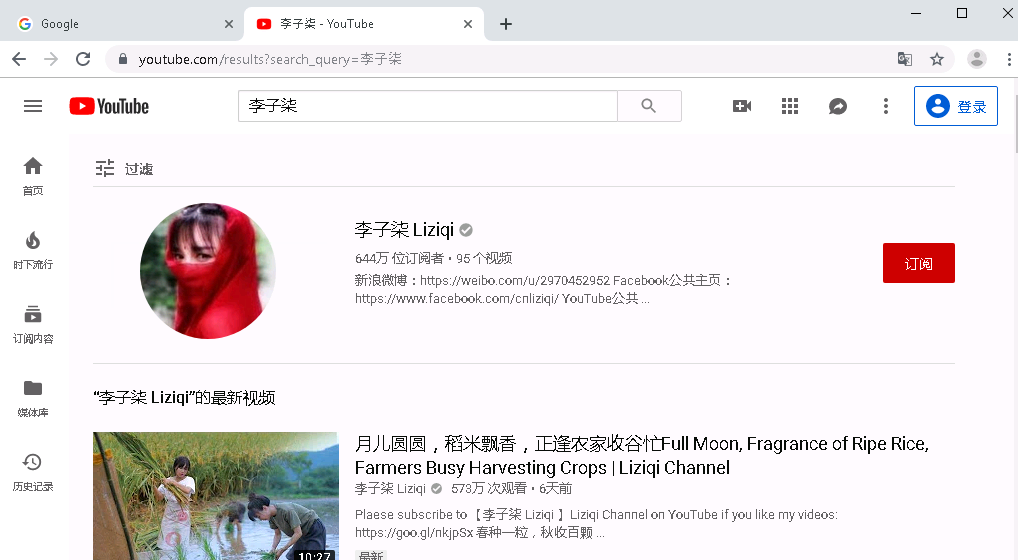Viewport: 1018px width, 560px height.
Task: Open 历史记录 history in sidebar
Action: point(32,472)
